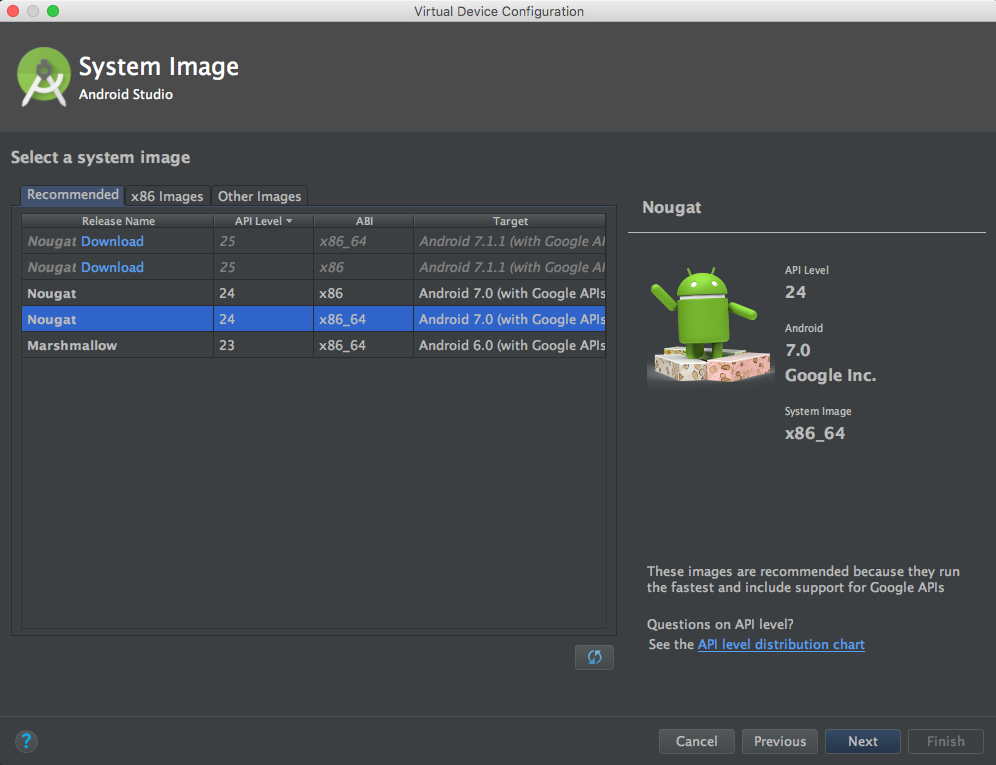Click the Android Studio logo icon
The height and width of the screenshot is (765, 996).
pos(43,77)
